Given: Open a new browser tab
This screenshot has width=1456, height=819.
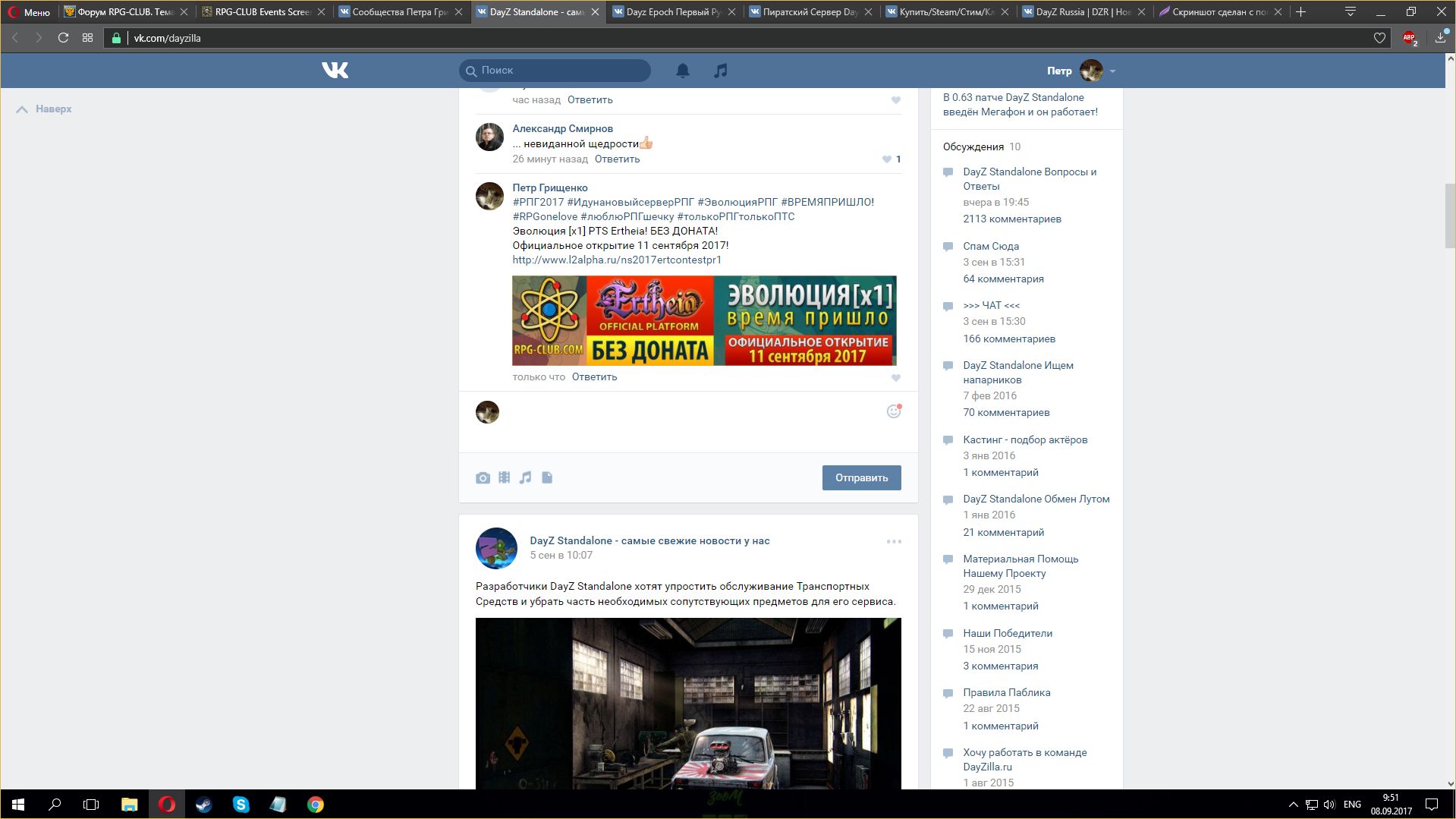Looking at the screenshot, I should pos(1300,12).
